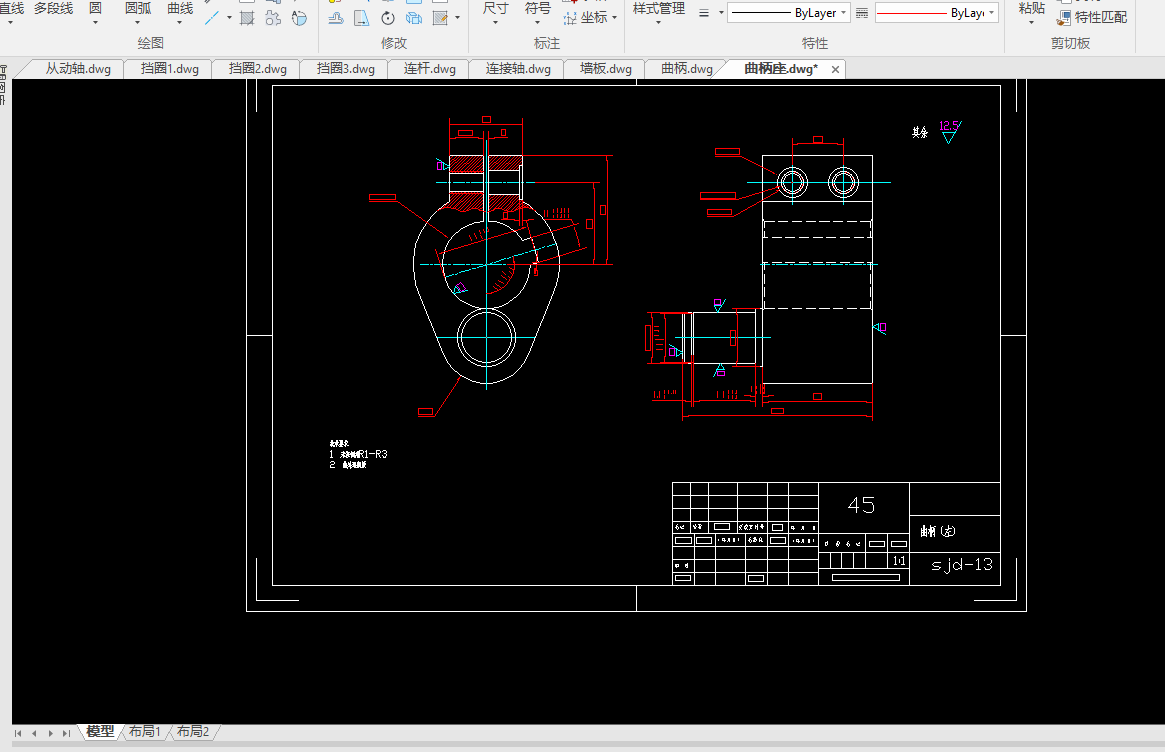Screen dimensions: 1165x752
Task: Jump to last layout tab arrow
Action: click(66, 733)
